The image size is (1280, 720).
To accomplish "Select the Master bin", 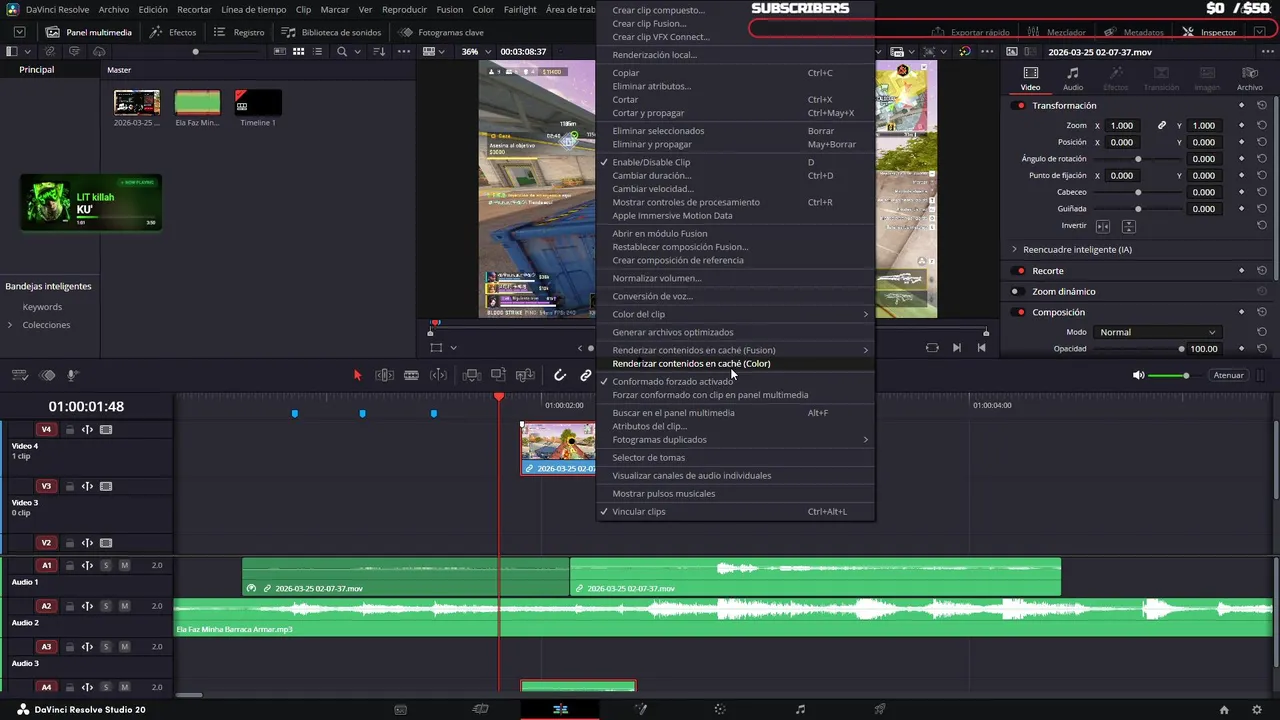I will (x=119, y=70).
